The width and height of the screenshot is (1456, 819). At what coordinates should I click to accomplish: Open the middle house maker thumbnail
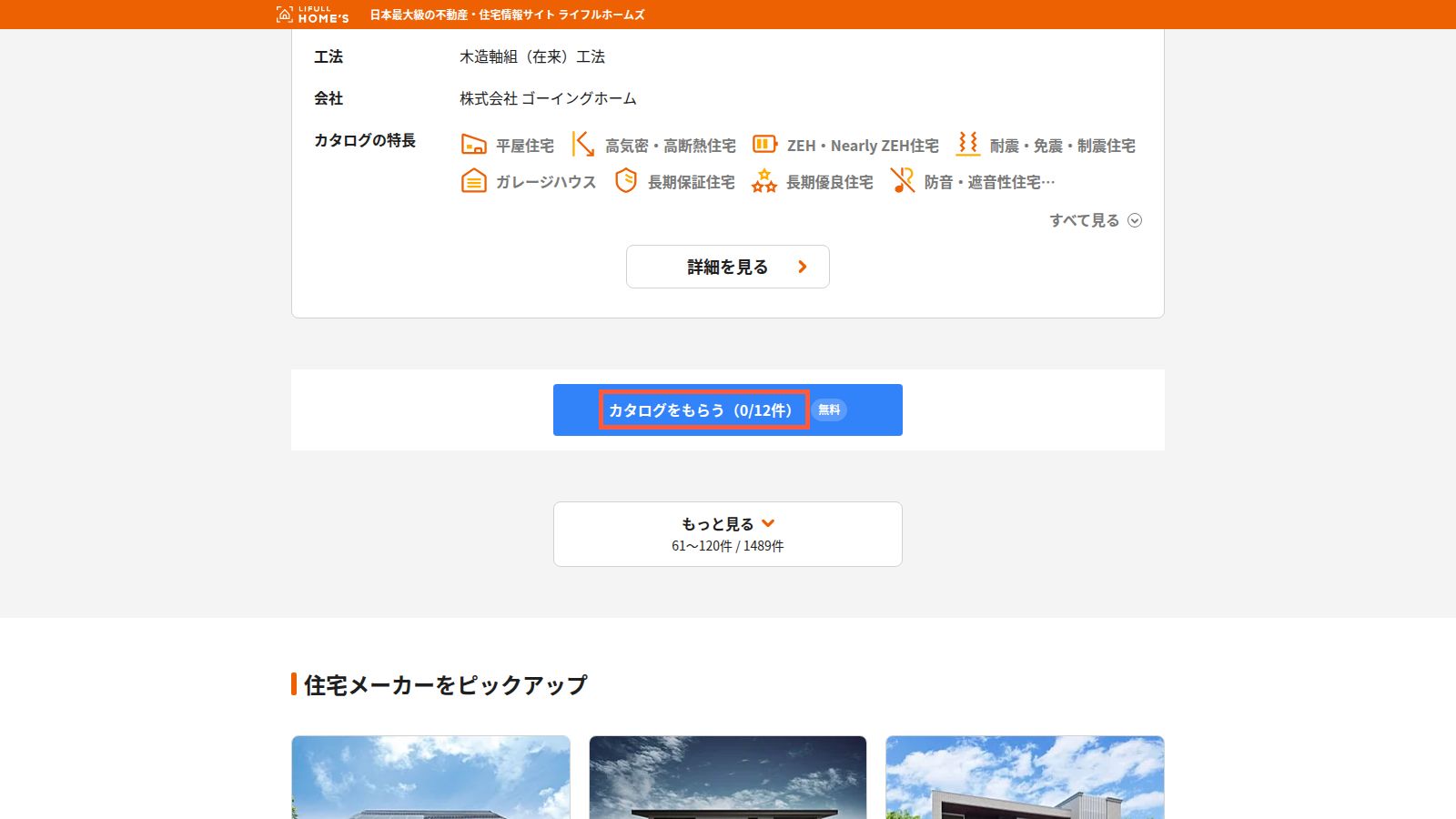pos(728,777)
